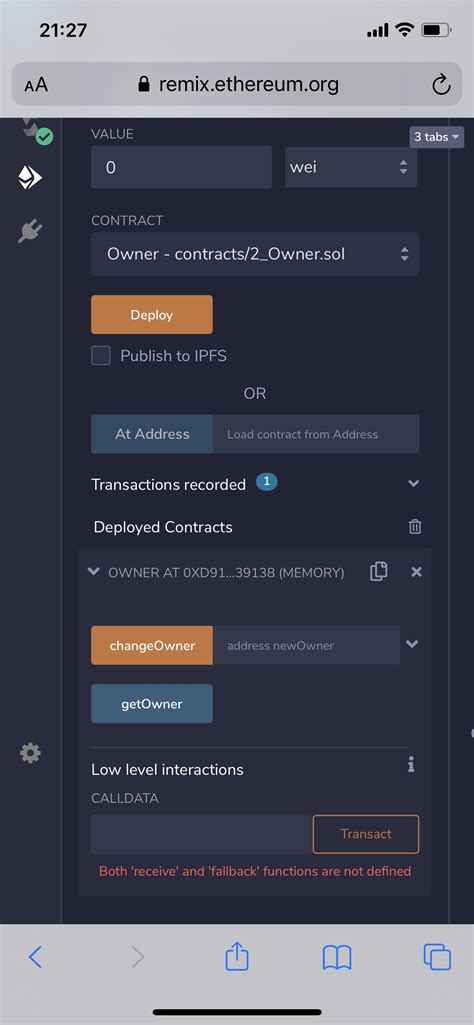
Task: Show Low level interactions info icon
Action: click(411, 764)
